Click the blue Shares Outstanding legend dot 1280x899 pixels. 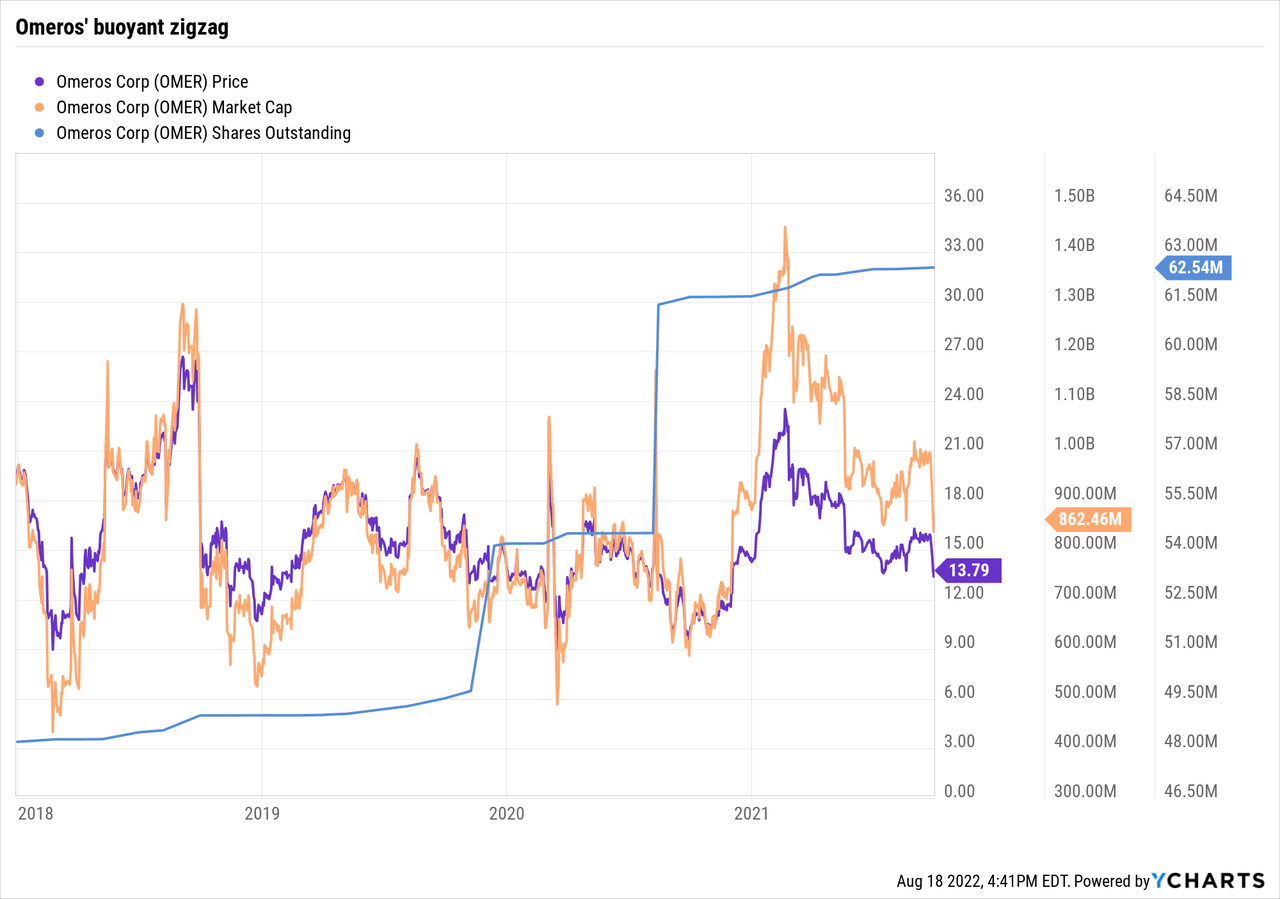coord(40,132)
